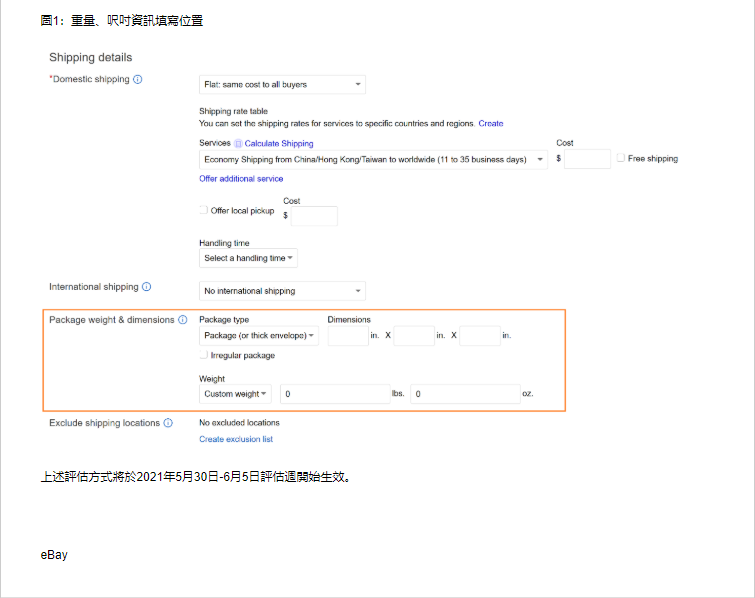Open the No international shipping dropdown
This screenshot has height=598, width=755.
pos(282,291)
